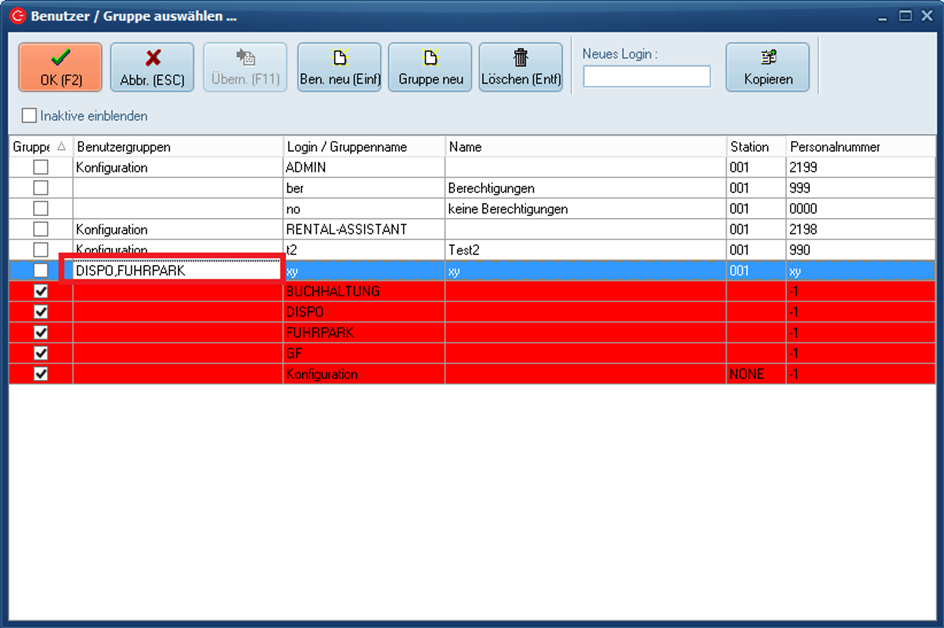Viewport: 944px width, 628px height.
Task: Create new user with Ben. neu (Einf)
Action: tap(340, 67)
